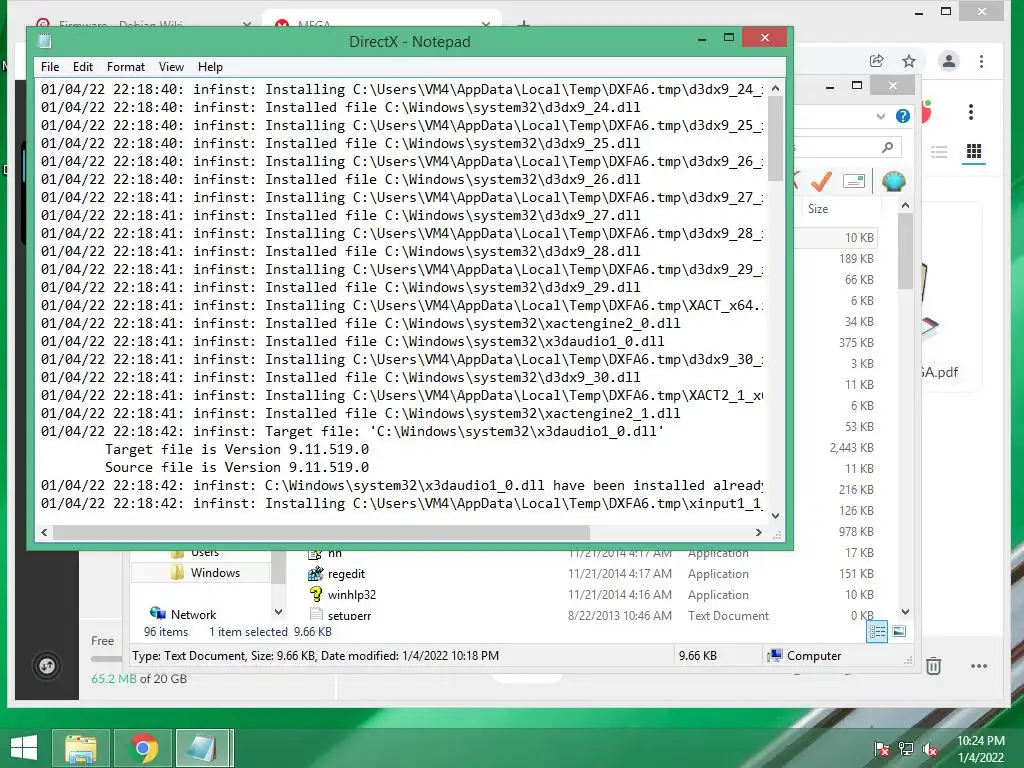Click the network tray icon
The height and width of the screenshot is (768, 1024).
[x=906, y=749]
